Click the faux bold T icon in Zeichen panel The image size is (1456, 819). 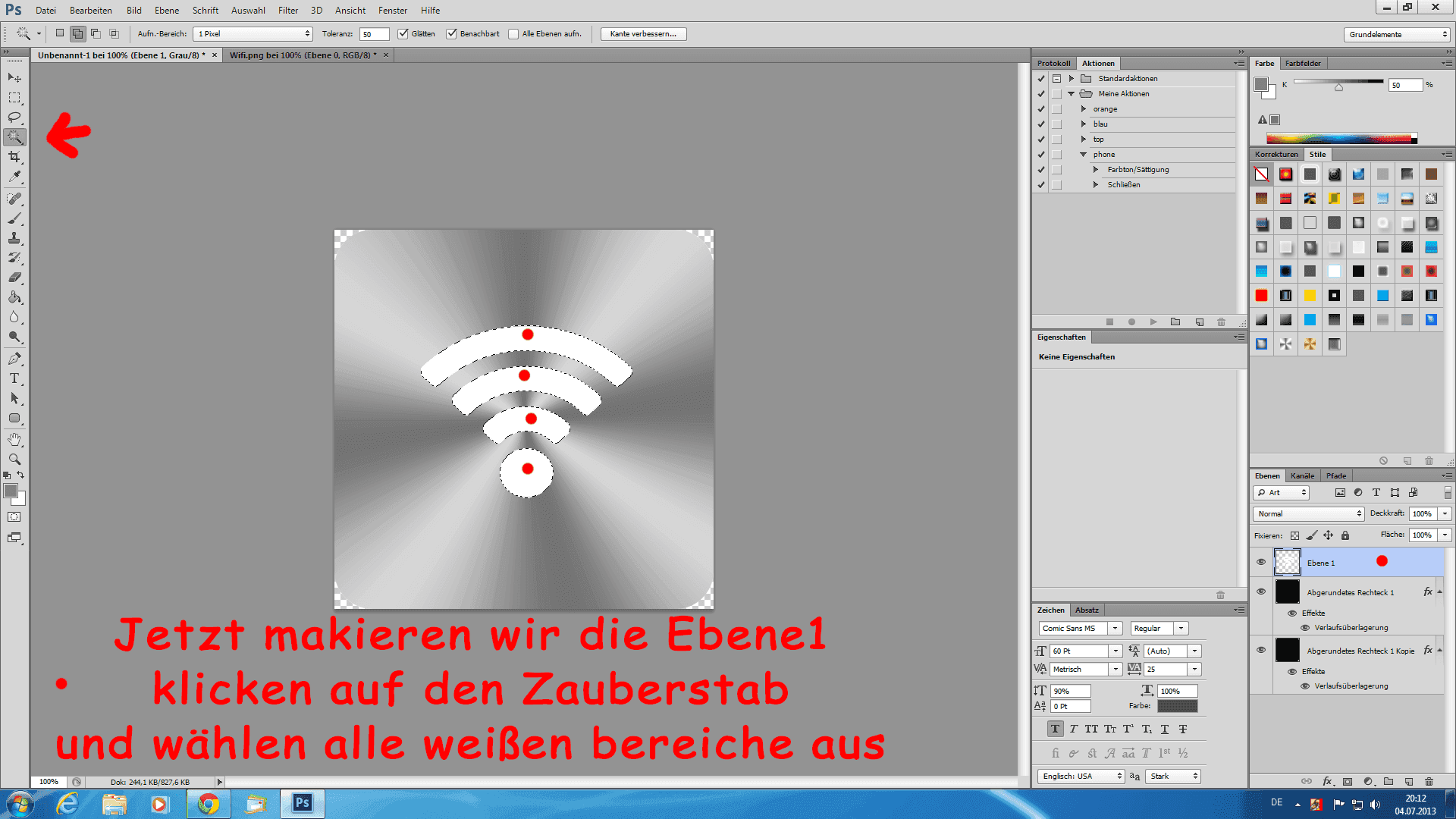(x=1055, y=730)
